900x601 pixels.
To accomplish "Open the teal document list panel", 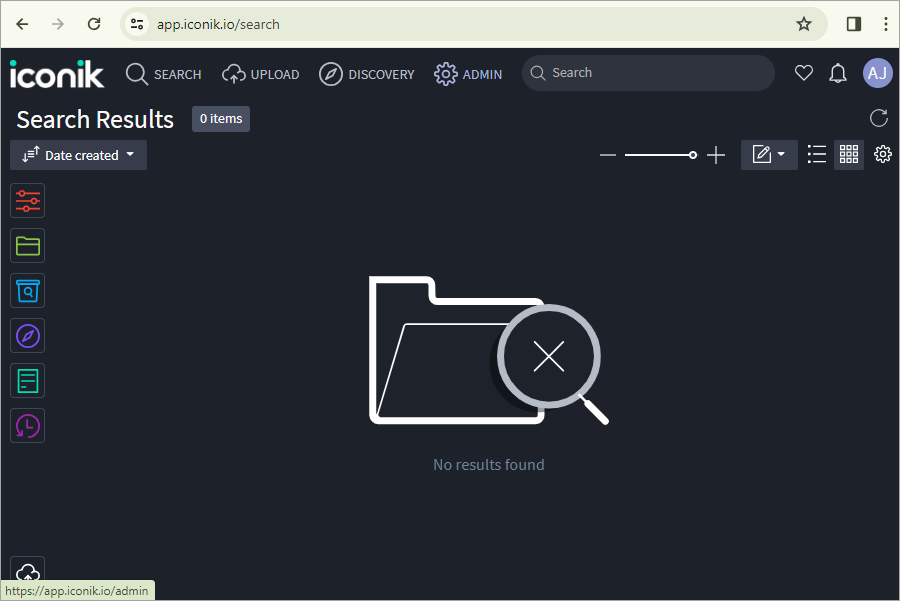I will coord(28,381).
